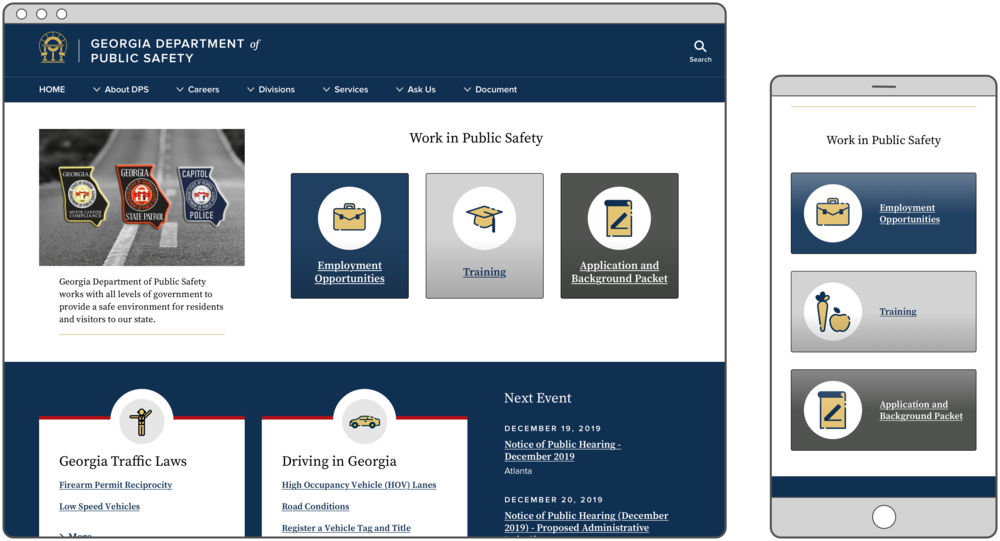Click the notepad icon in mobile Application card
This screenshot has width=1000, height=541.
click(833, 410)
